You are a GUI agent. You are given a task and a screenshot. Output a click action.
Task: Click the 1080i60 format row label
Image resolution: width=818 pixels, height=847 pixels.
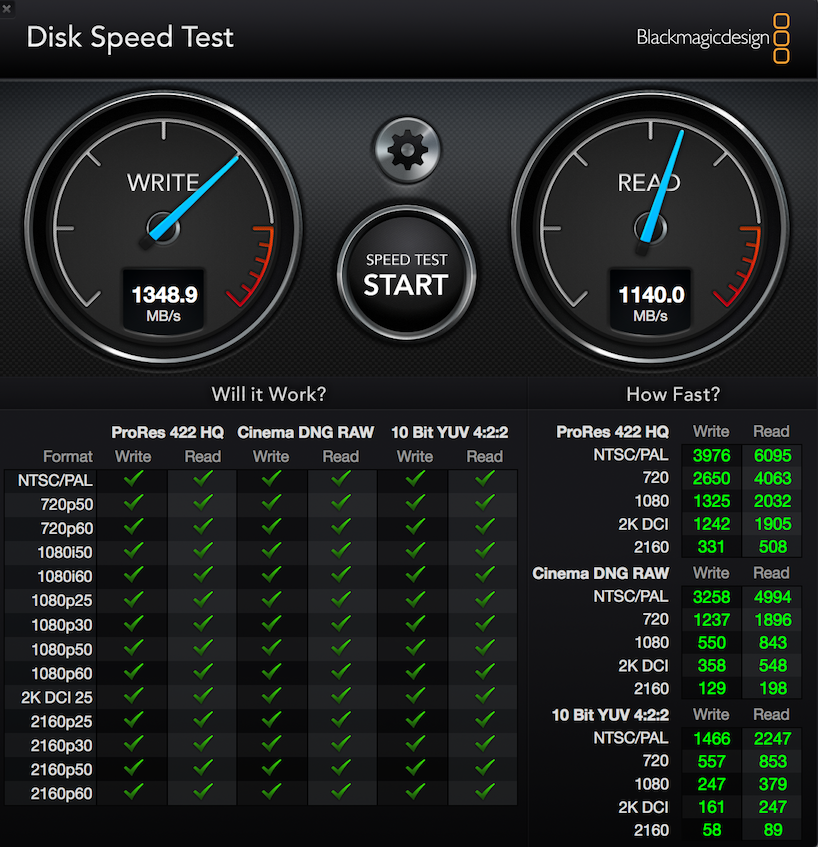coord(65,576)
